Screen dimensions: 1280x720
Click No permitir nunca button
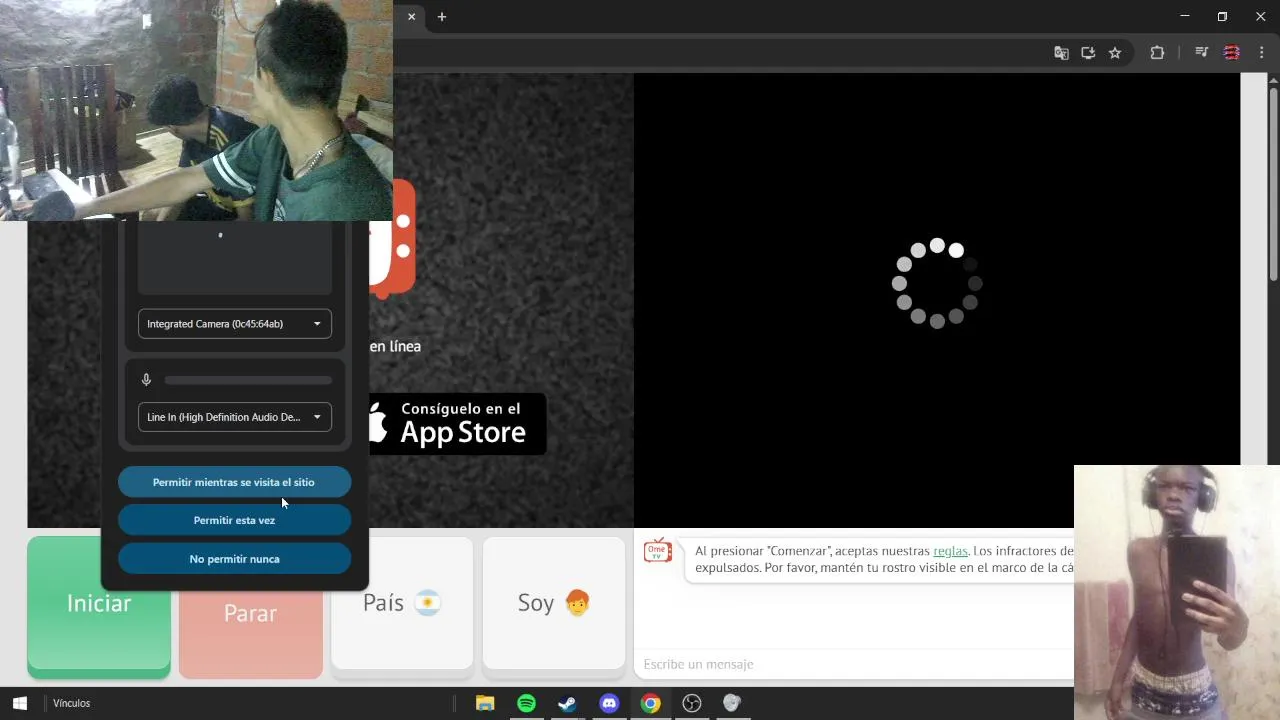[234, 559]
